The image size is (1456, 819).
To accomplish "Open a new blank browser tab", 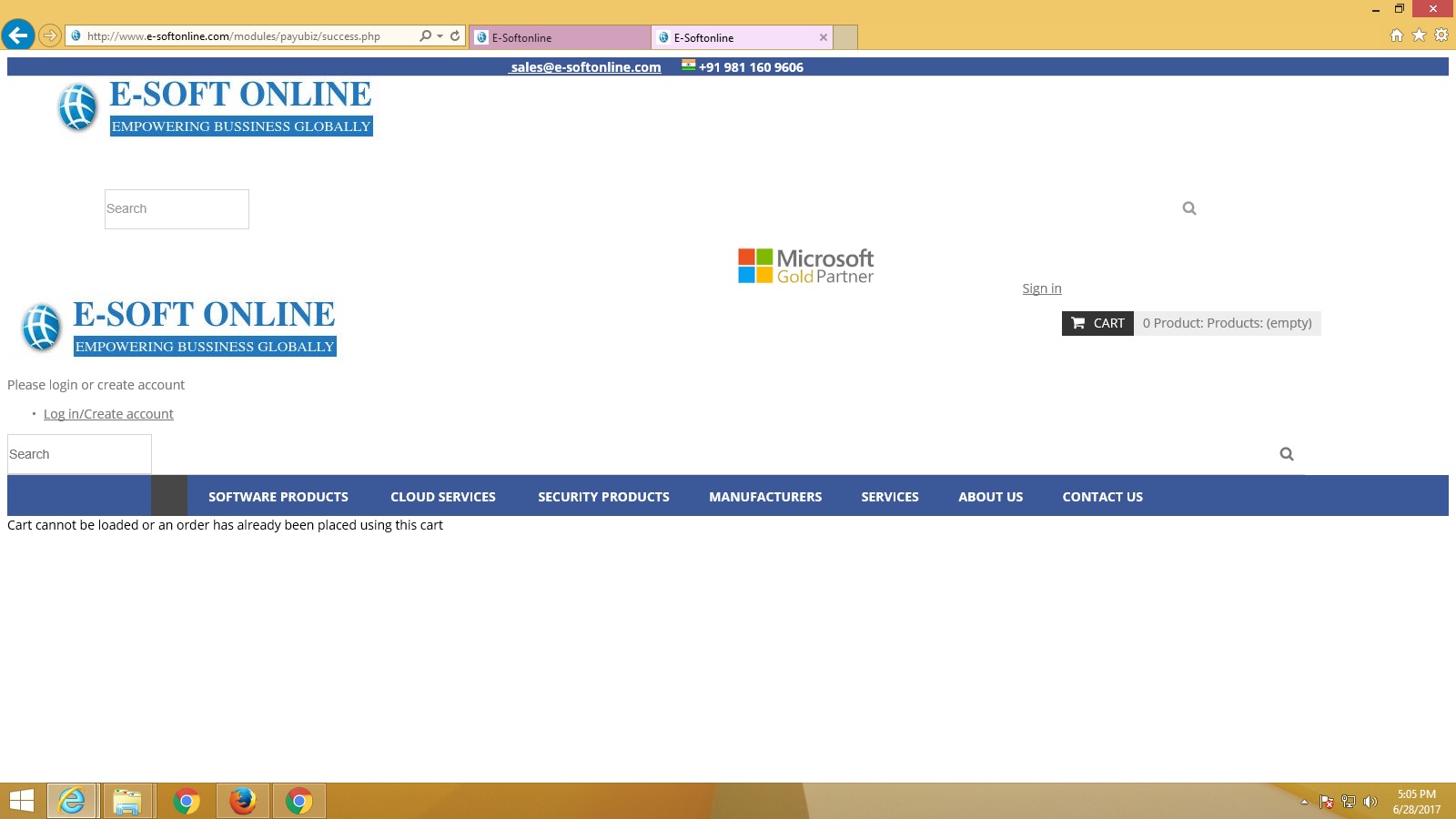I will (845, 37).
